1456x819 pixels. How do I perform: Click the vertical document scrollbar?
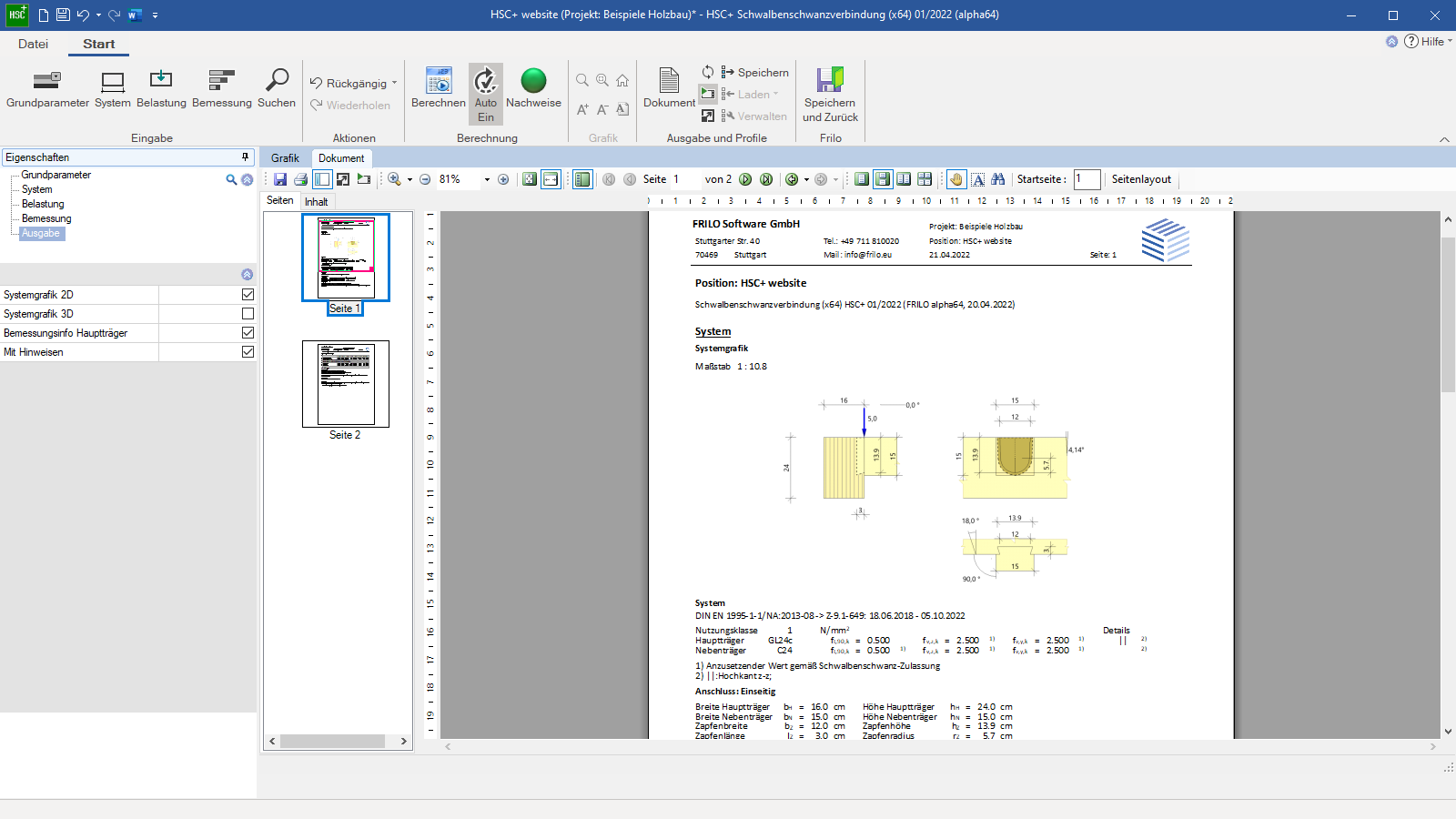pyautogui.click(x=1448, y=314)
